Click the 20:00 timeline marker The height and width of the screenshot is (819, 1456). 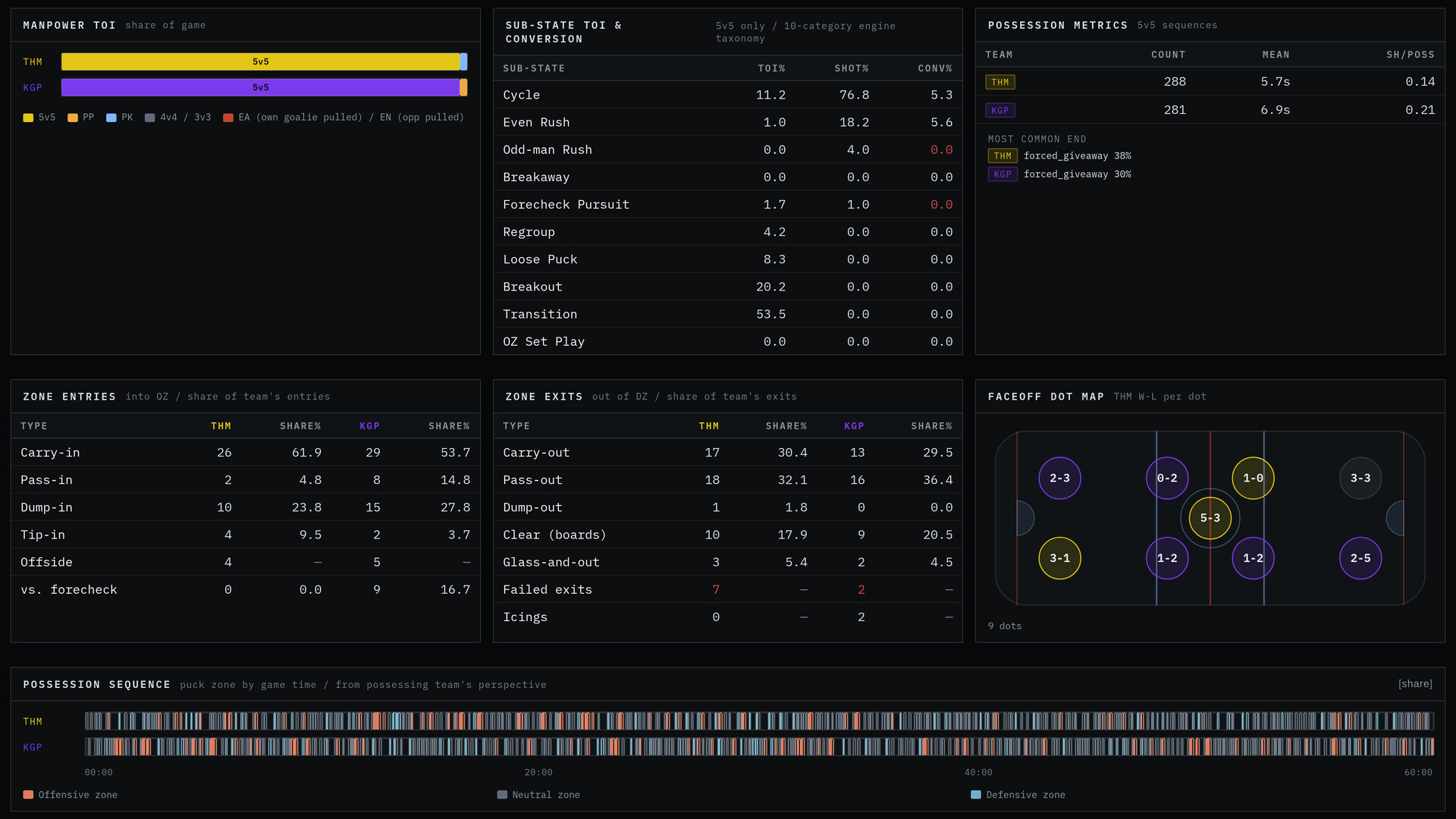coord(538,772)
